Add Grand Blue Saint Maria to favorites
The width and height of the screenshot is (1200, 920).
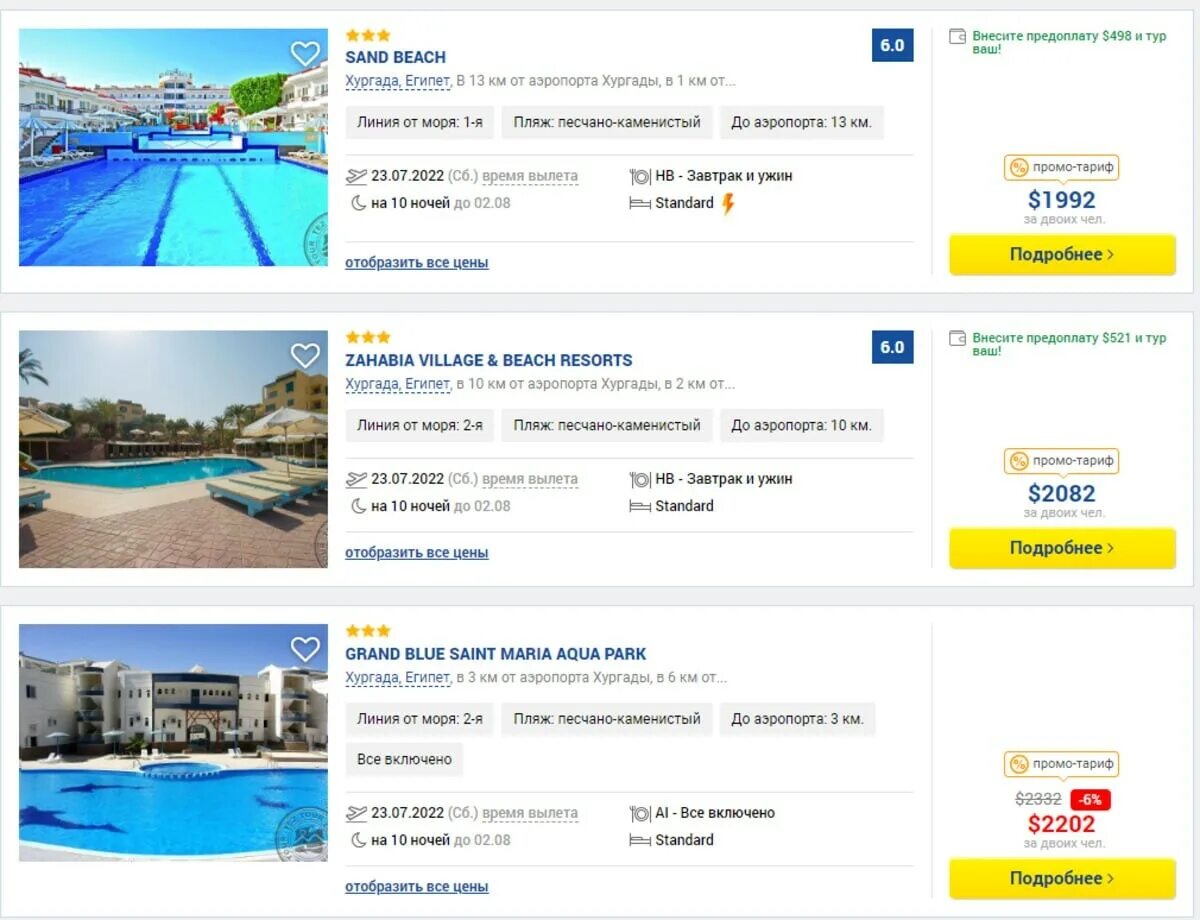(305, 649)
